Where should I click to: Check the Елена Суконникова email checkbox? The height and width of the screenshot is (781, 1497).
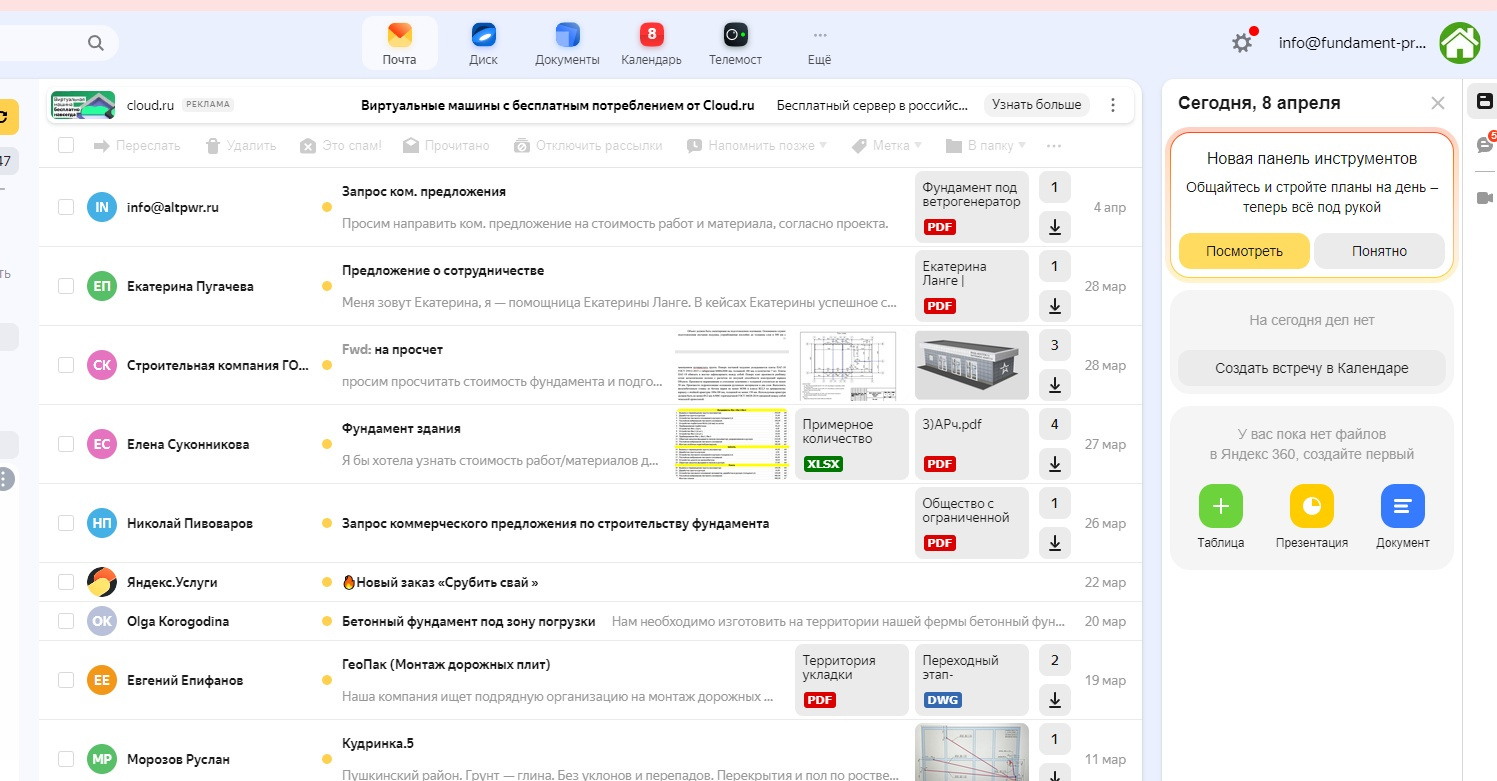[x=66, y=444]
